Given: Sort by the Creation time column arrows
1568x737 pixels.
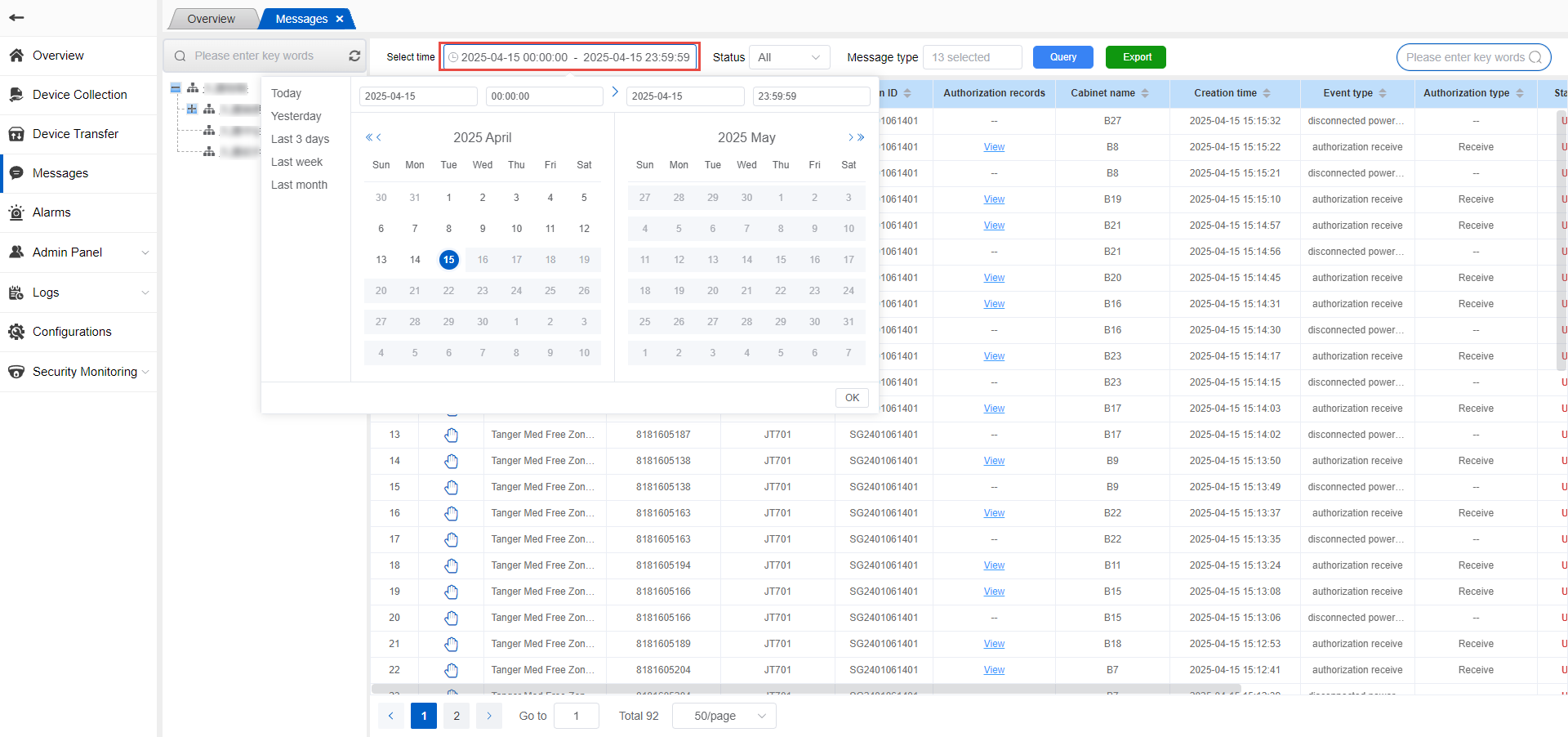Looking at the screenshot, I should pyautogui.click(x=1267, y=93).
